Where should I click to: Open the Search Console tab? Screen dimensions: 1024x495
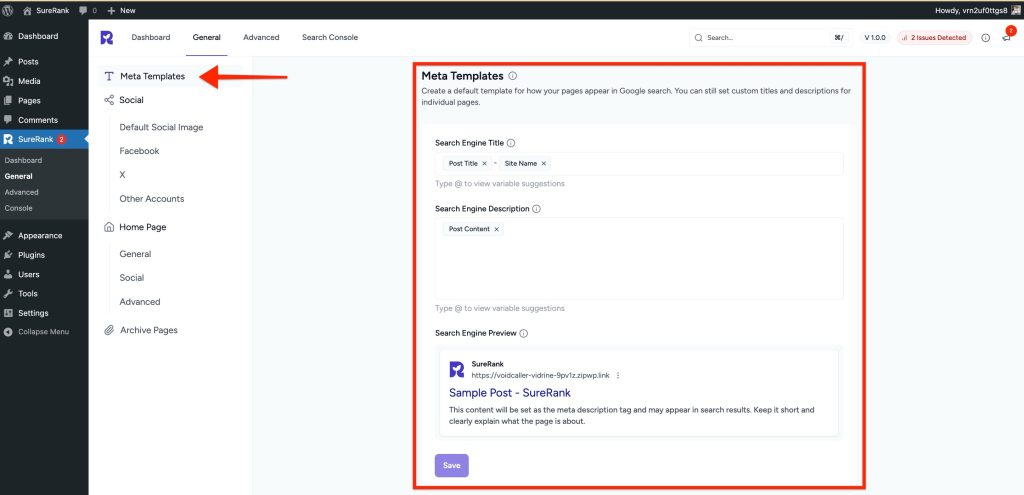click(x=330, y=38)
